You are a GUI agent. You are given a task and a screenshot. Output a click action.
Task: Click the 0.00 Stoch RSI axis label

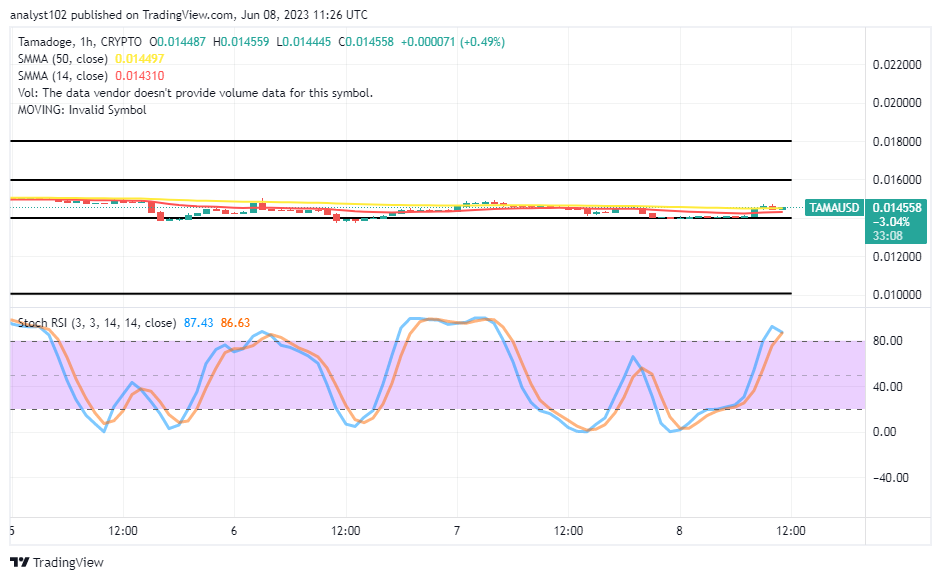coord(885,432)
